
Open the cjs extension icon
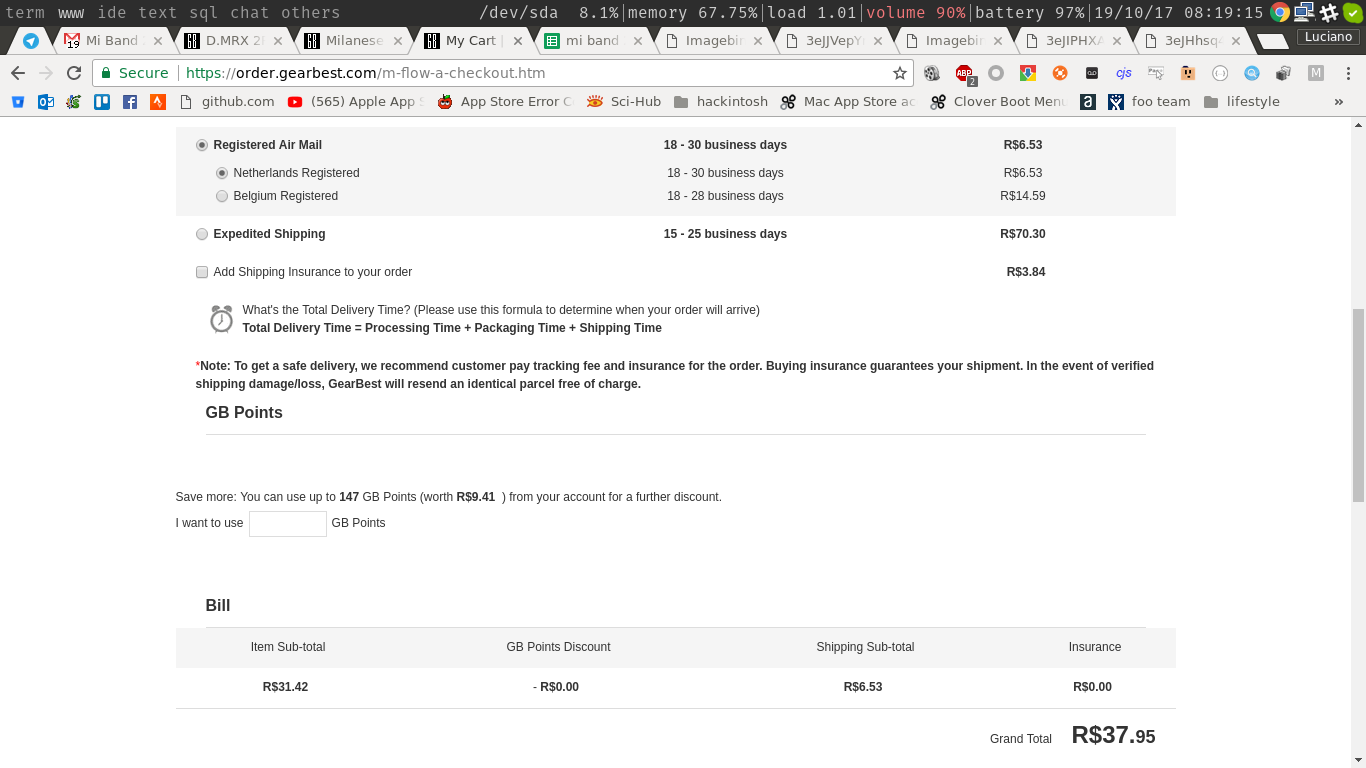(x=1124, y=73)
